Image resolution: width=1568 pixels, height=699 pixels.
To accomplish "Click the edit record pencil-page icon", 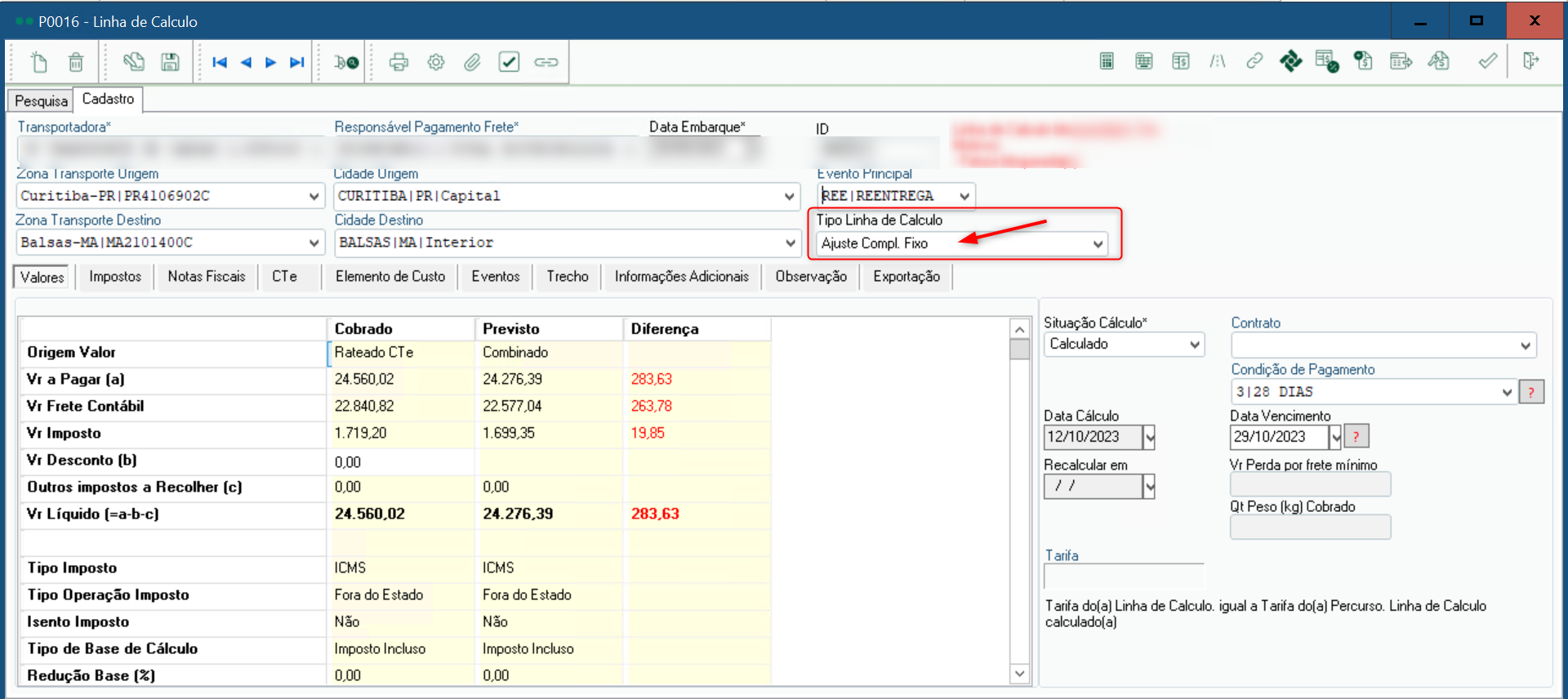I will (x=134, y=62).
